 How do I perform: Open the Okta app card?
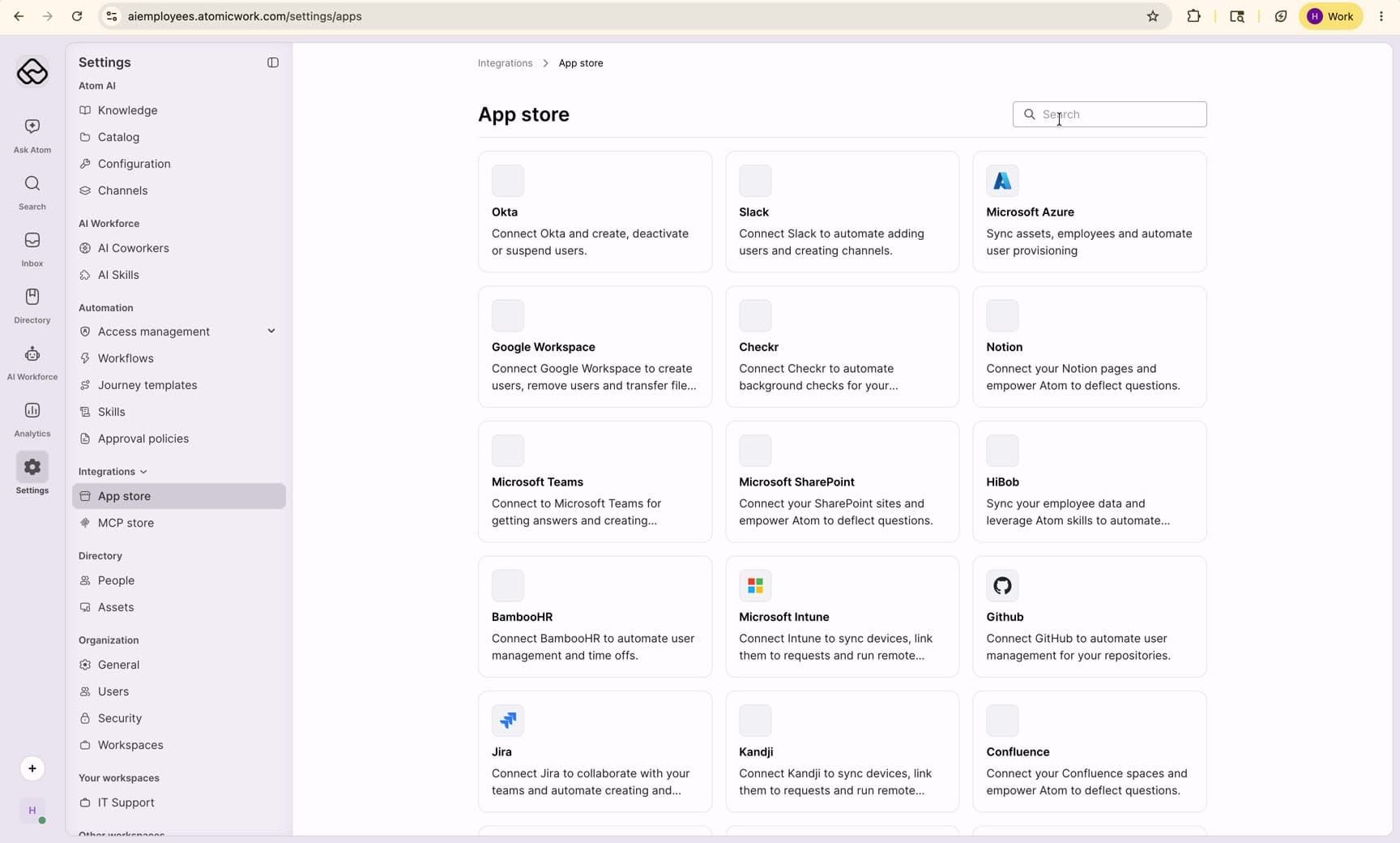(x=595, y=212)
